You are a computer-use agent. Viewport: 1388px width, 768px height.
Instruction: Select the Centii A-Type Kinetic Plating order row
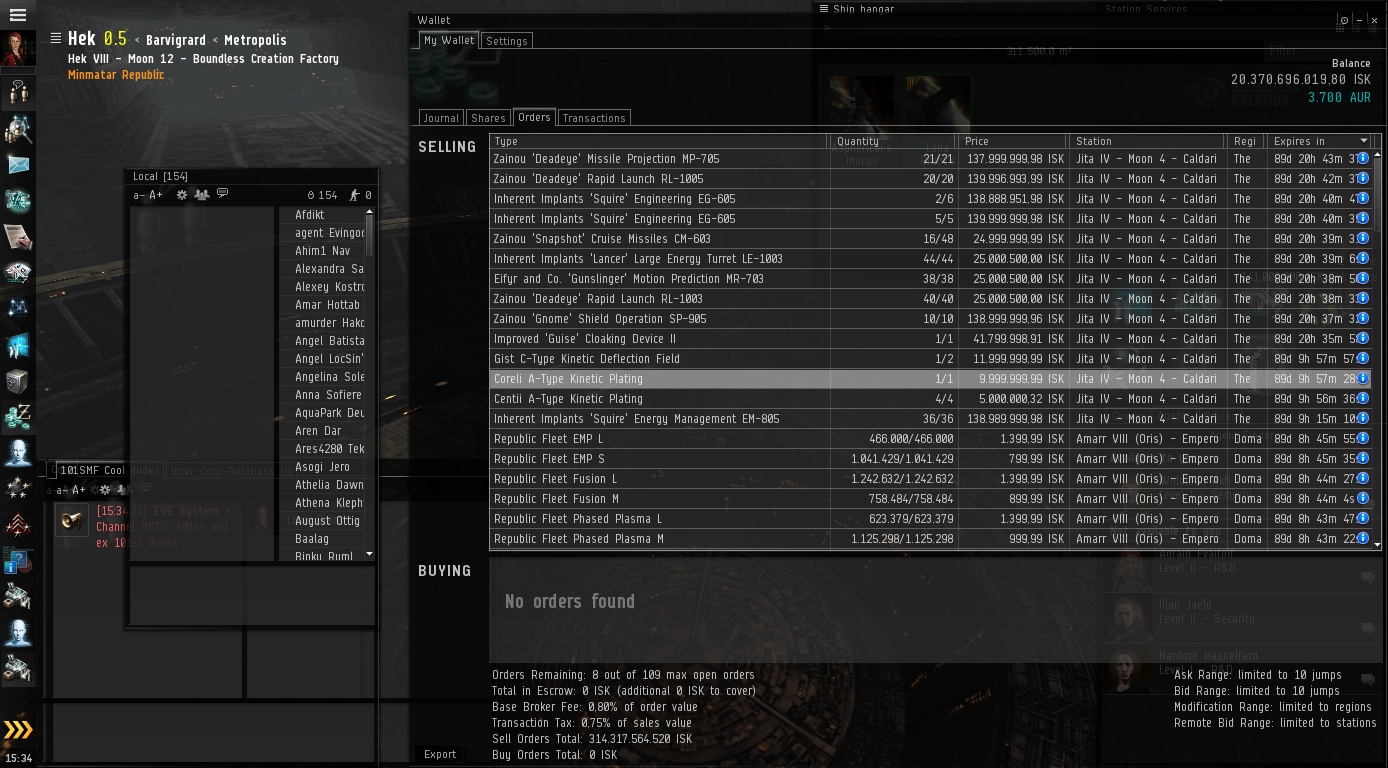click(x=930, y=399)
